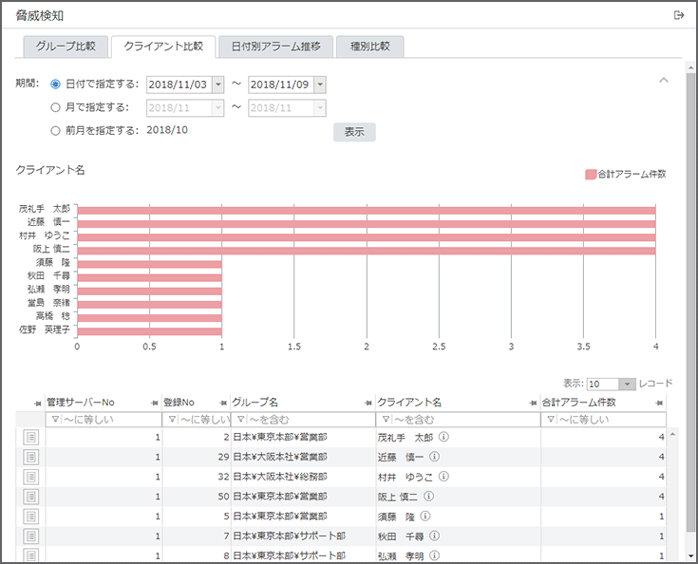Open detail icon for 村井 ゆうこ row
698x564 pixels.
pyautogui.click(x=31, y=477)
